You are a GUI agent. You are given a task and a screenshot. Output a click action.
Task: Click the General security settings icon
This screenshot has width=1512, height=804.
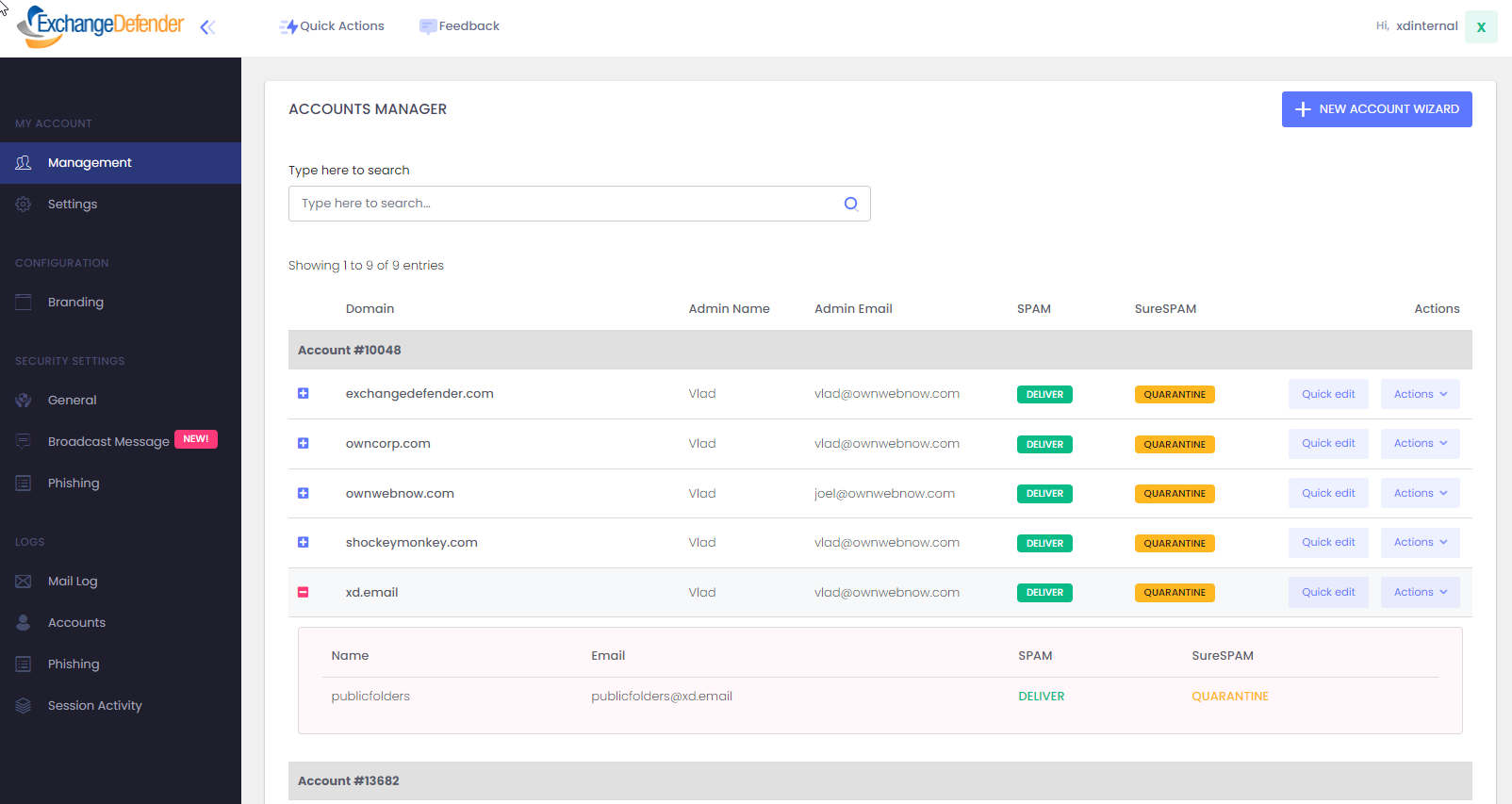(x=24, y=401)
